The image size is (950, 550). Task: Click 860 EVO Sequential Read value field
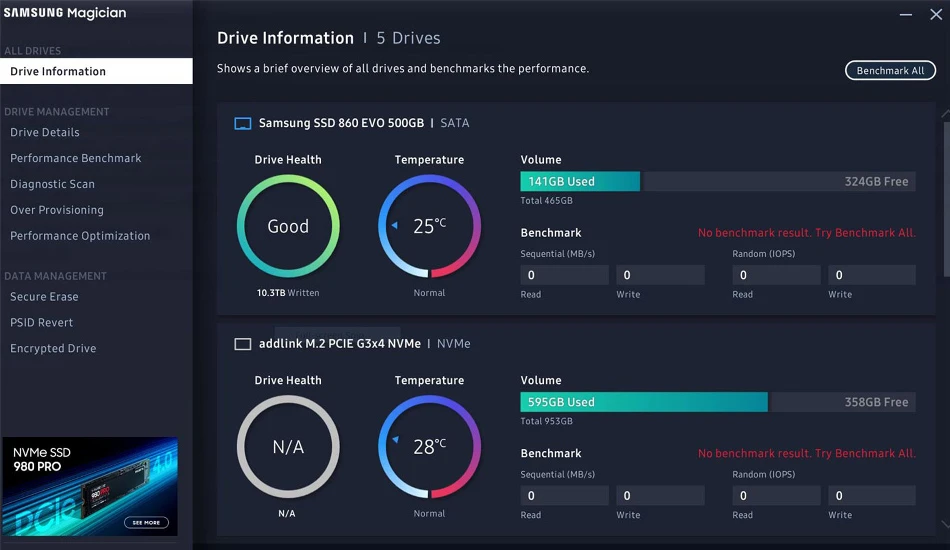click(564, 275)
